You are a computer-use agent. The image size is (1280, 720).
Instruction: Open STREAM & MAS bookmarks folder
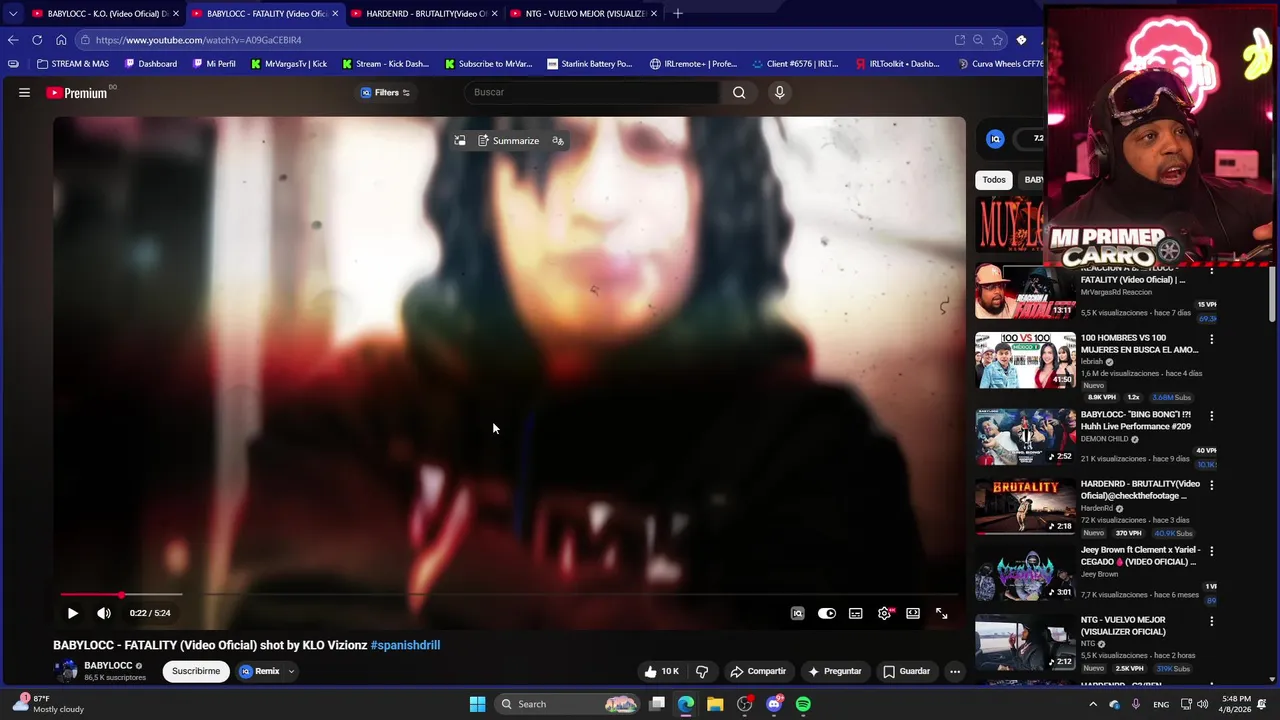73,64
